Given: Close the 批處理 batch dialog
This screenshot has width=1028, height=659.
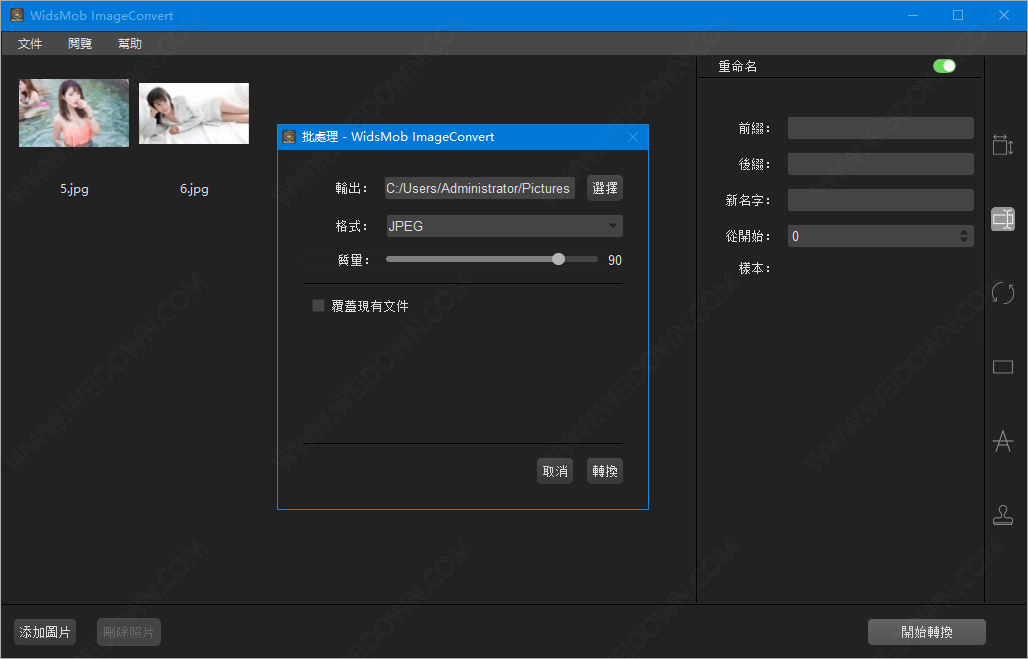Looking at the screenshot, I should (633, 136).
